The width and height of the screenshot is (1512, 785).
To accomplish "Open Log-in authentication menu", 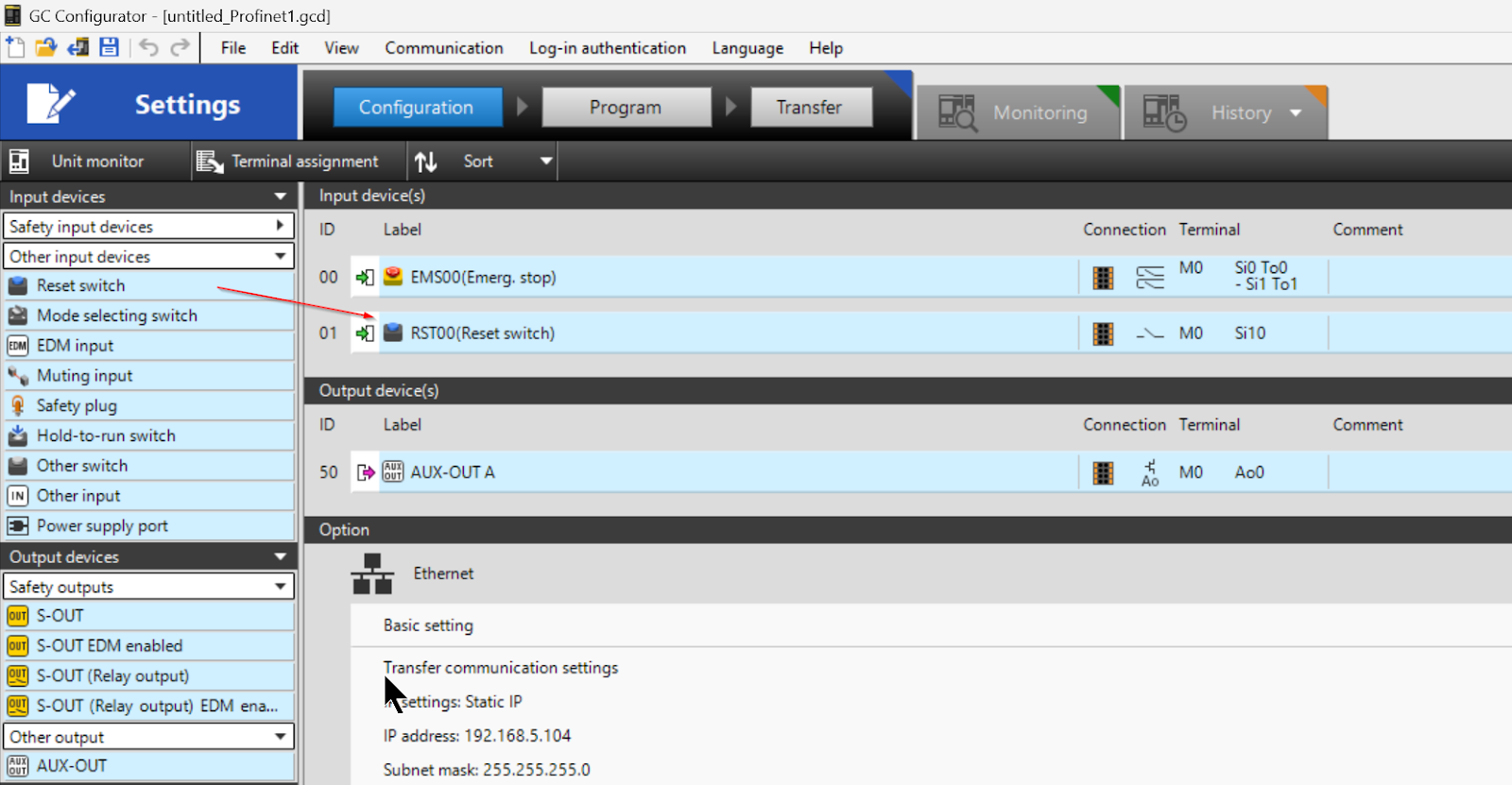I will click(x=607, y=48).
